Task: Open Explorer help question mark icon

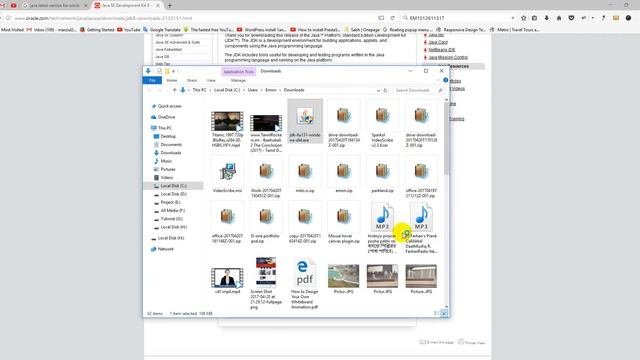Action: (446, 80)
